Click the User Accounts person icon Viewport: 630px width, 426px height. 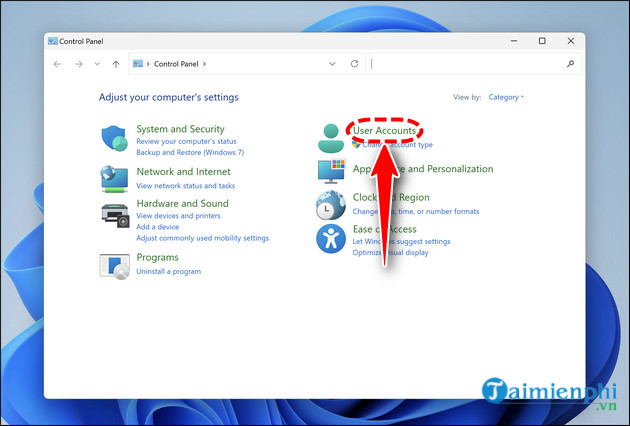pyautogui.click(x=331, y=138)
